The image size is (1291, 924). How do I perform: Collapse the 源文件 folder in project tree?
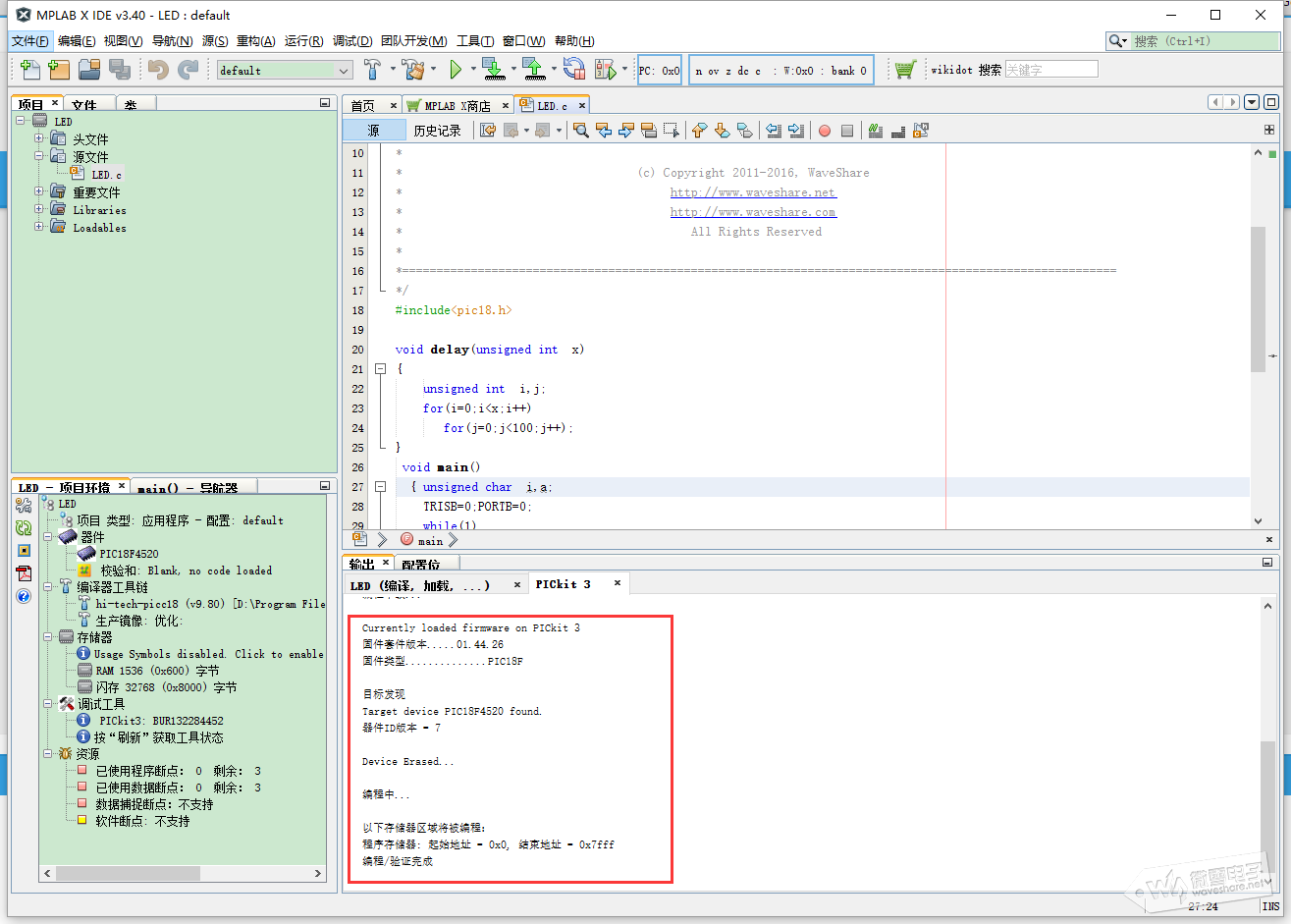[39, 156]
